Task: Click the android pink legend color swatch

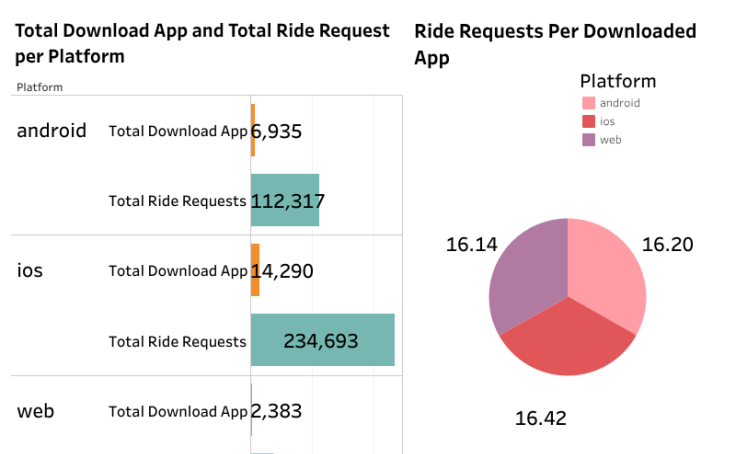Action: pos(588,102)
